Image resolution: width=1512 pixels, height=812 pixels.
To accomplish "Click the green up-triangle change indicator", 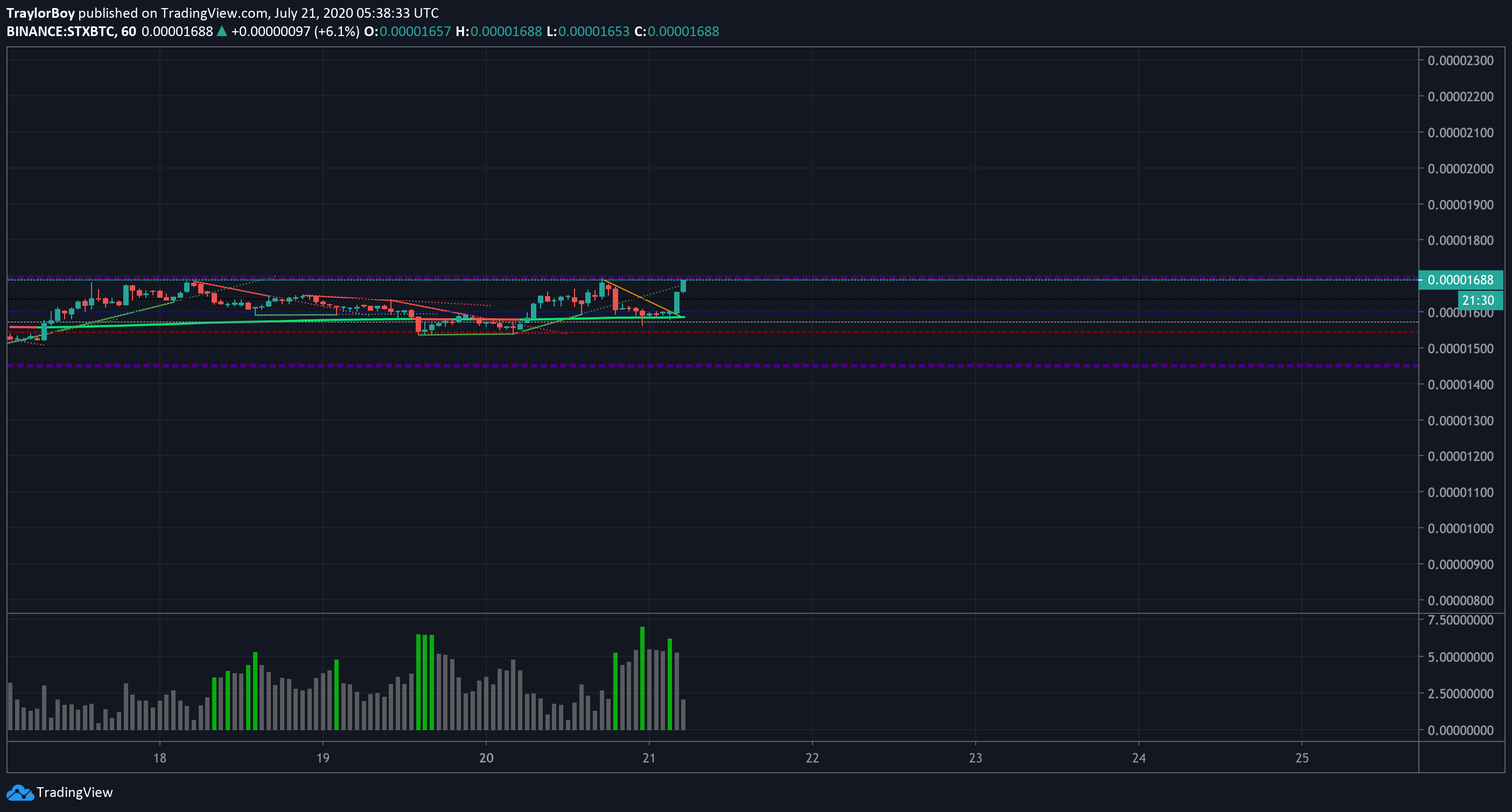I will tap(222, 31).
